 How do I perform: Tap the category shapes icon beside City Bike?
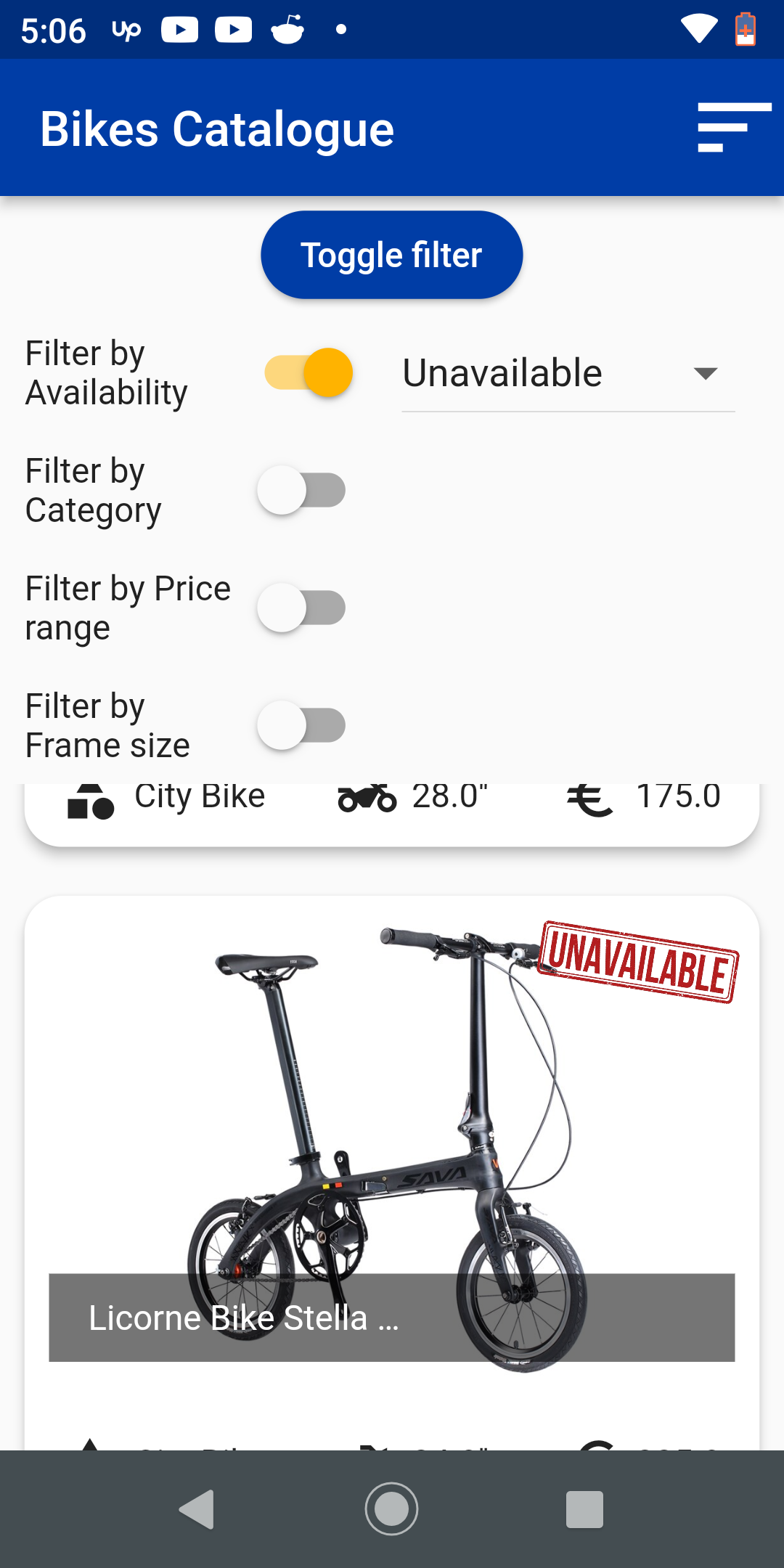(91, 801)
